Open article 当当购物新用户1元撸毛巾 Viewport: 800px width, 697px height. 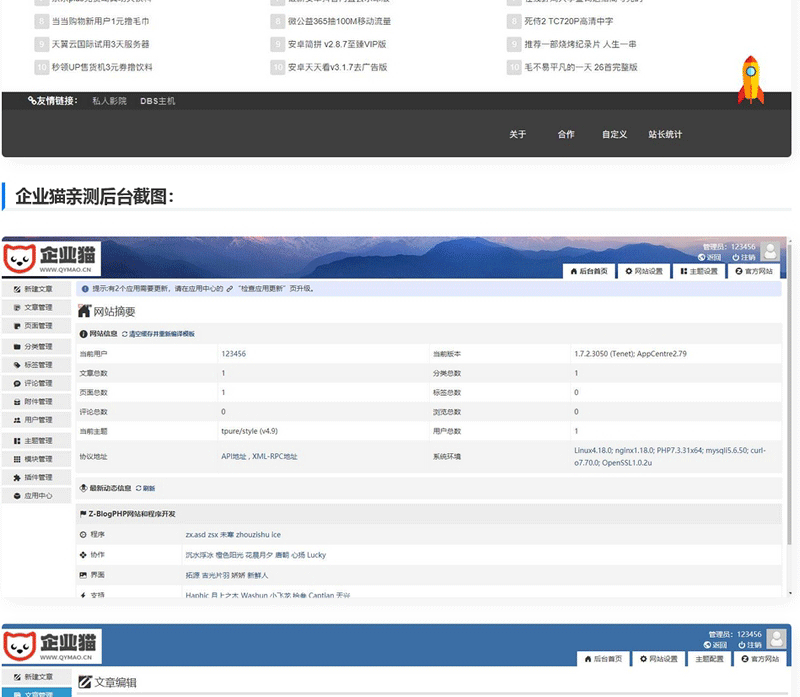tap(101, 21)
